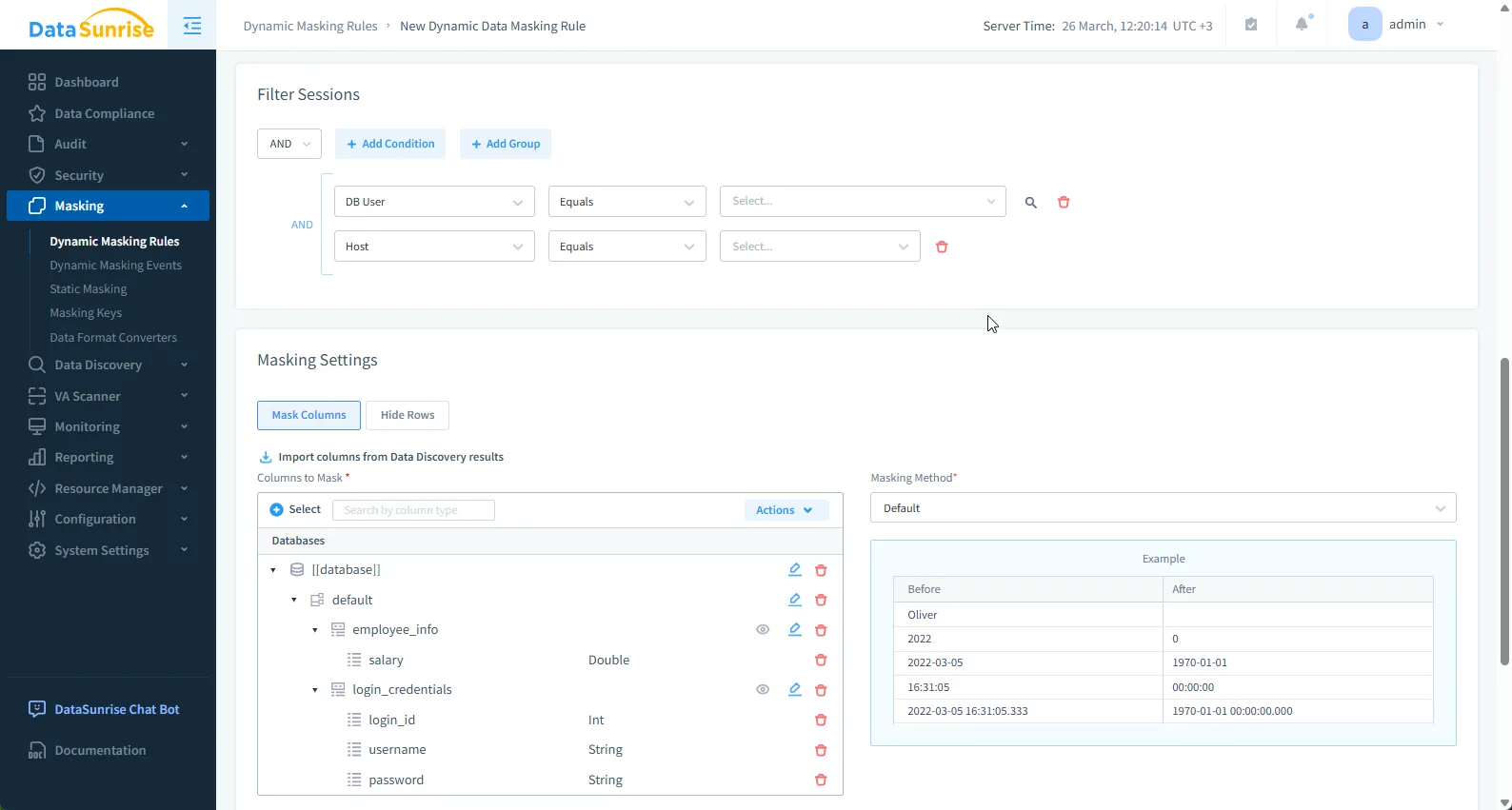Click the page vertical scrollbar

click(1504, 510)
